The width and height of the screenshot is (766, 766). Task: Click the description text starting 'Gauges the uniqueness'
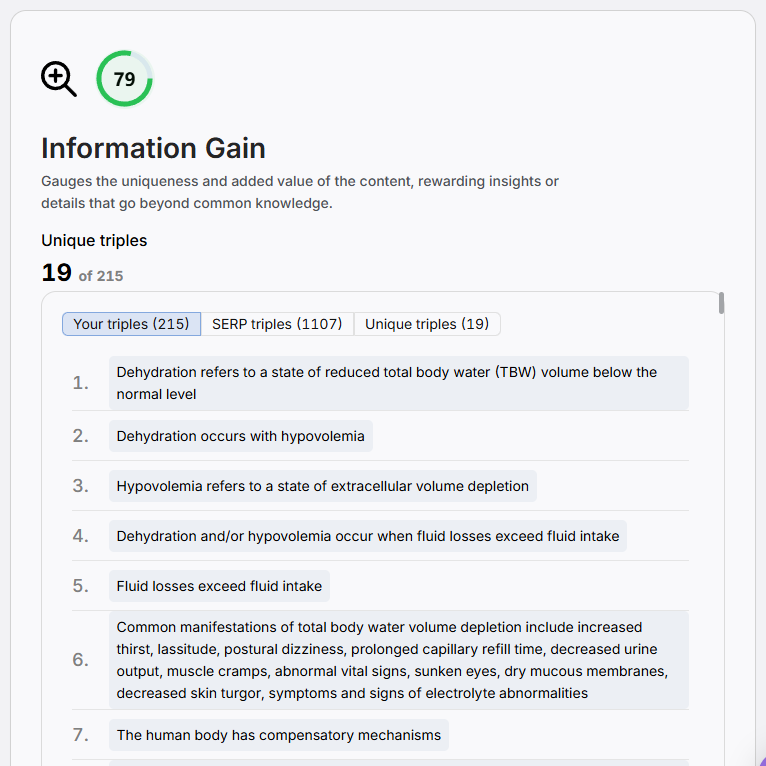(300, 192)
